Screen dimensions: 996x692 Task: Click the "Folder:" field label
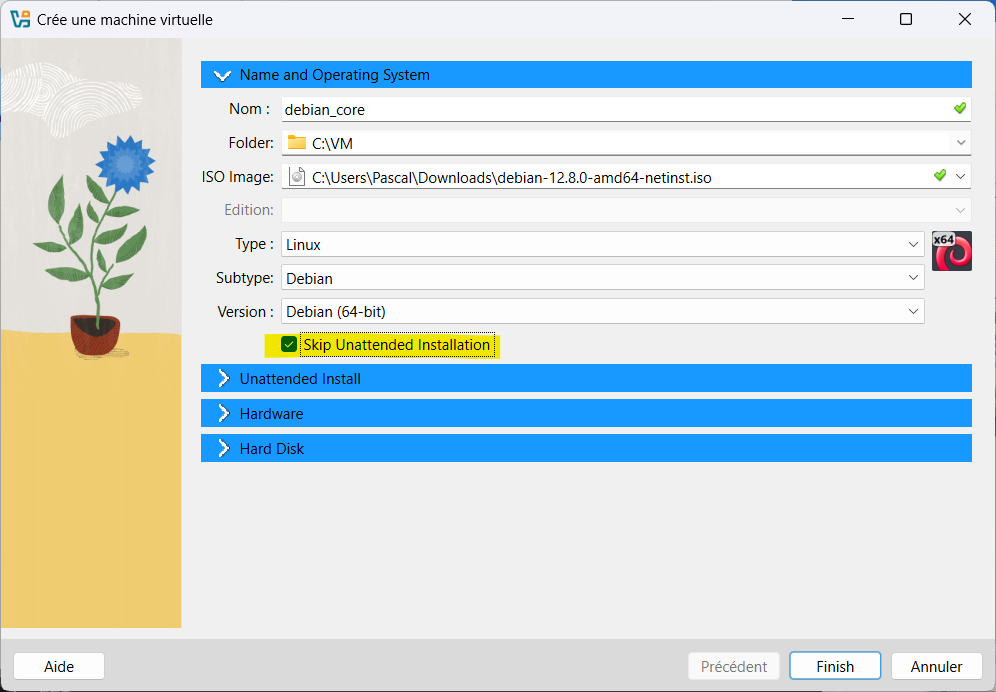(x=251, y=143)
